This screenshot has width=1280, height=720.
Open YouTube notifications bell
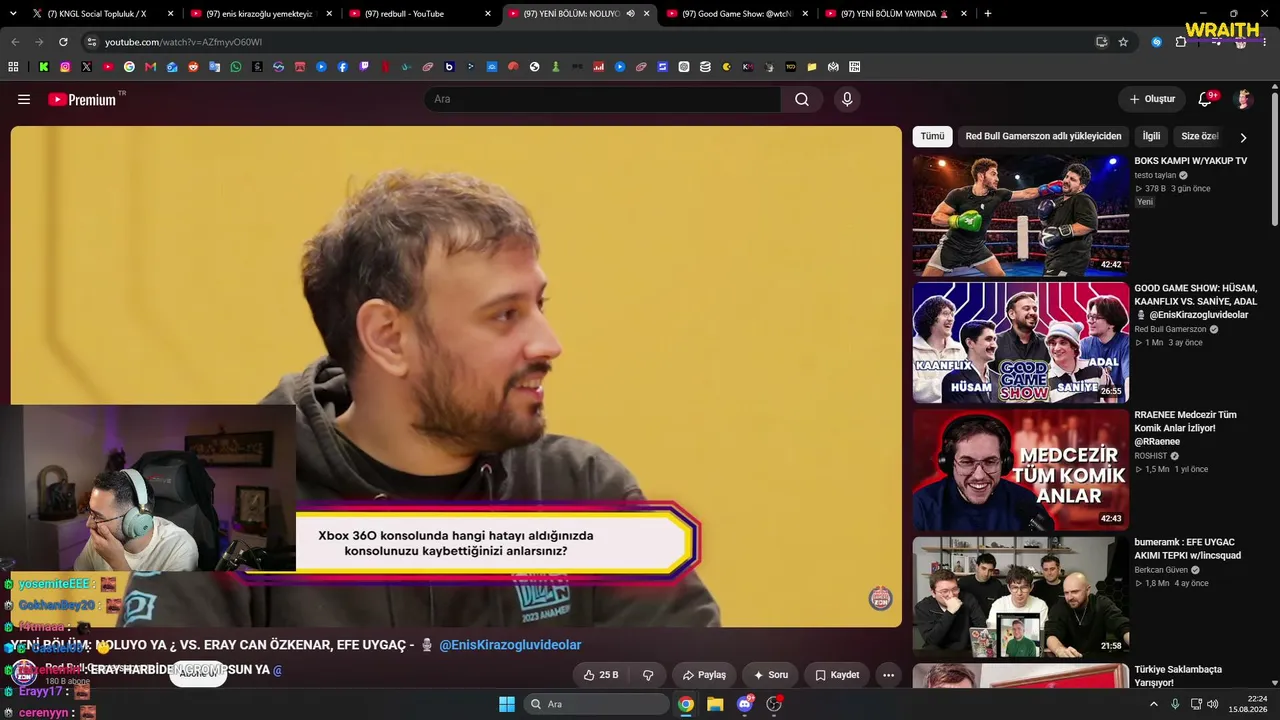(x=1205, y=99)
